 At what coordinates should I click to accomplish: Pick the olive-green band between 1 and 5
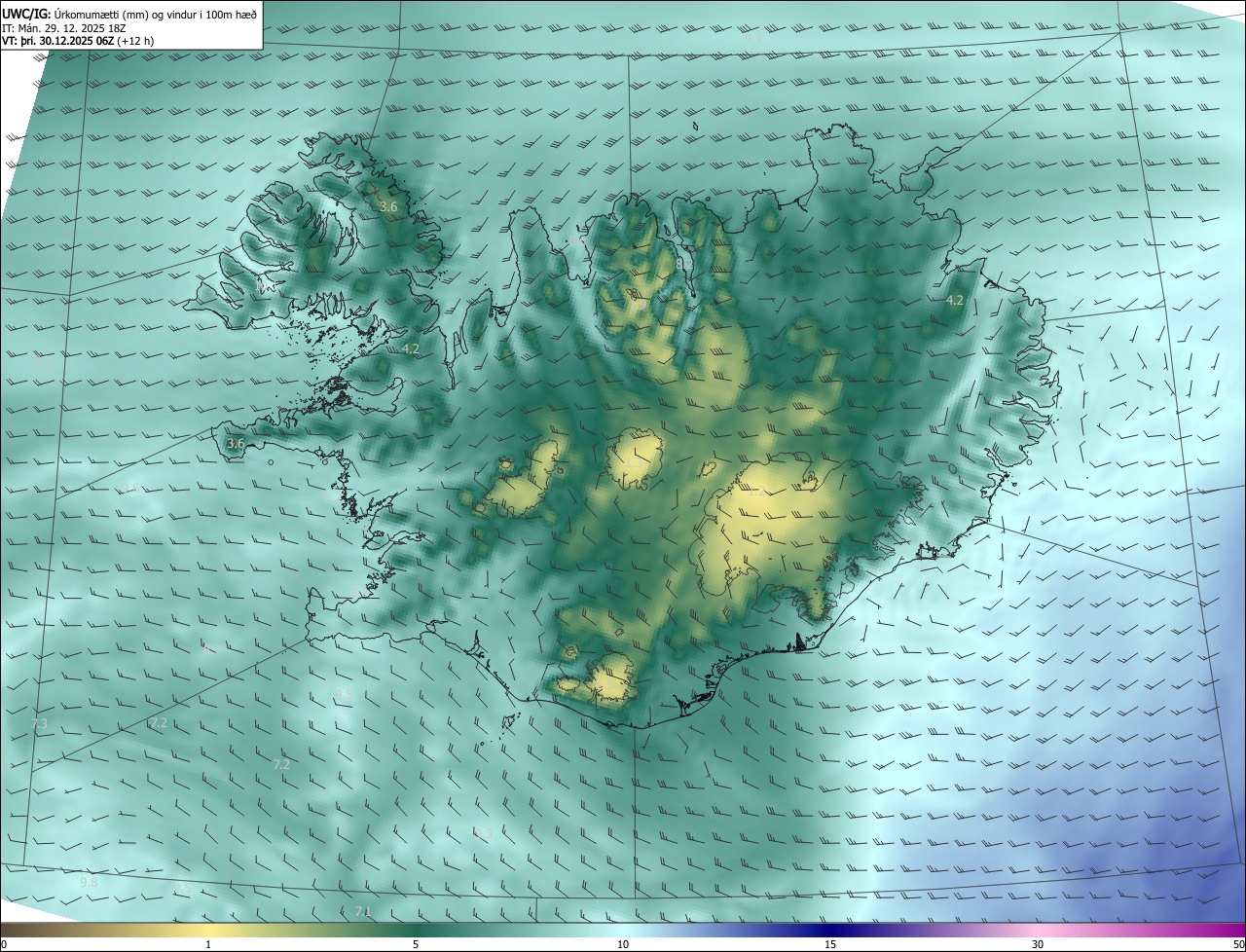click(311, 930)
